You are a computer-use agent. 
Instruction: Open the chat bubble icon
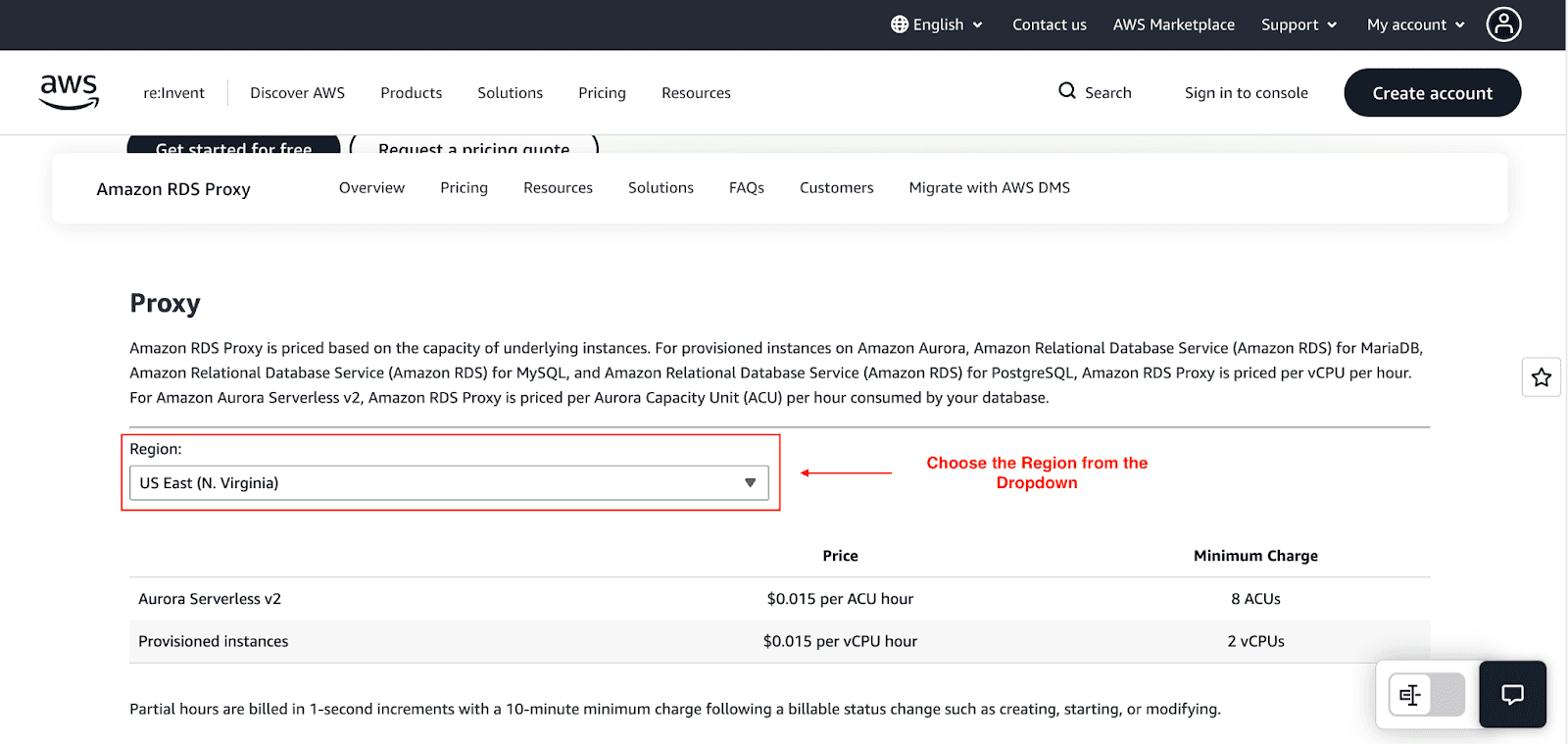1513,694
